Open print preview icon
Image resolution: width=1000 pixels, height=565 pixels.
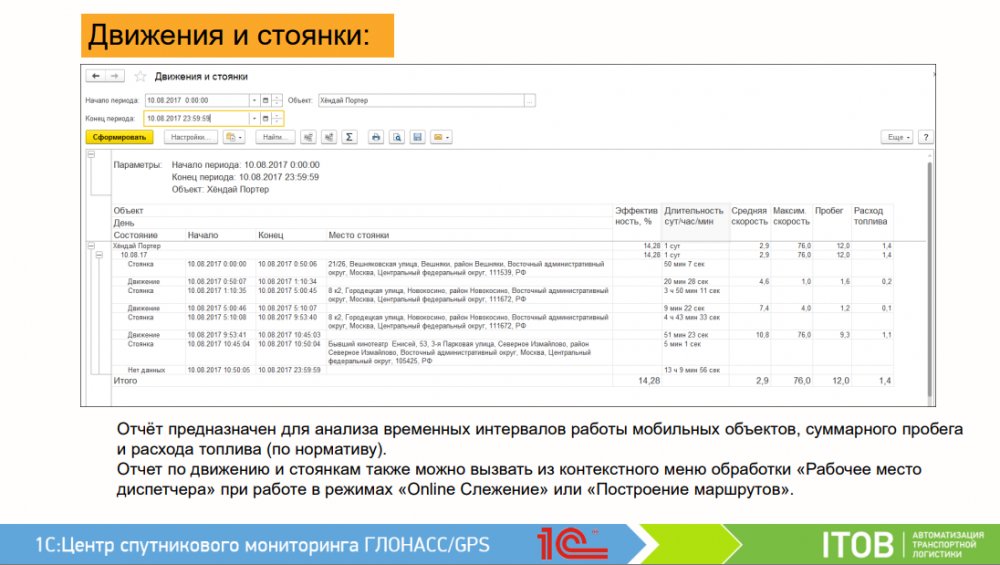[397, 137]
